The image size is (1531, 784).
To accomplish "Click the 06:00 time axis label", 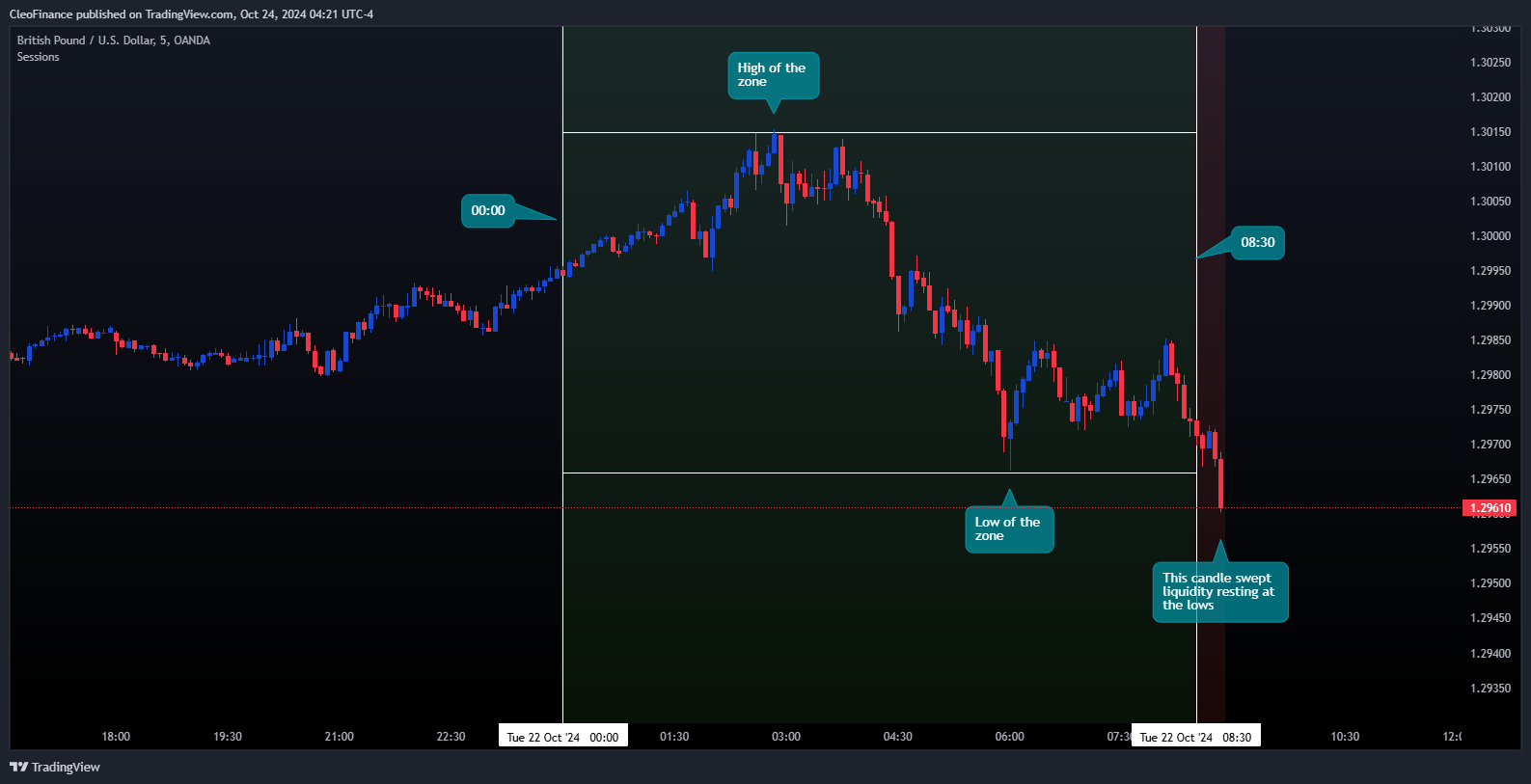I will [x=1010, y=737].
